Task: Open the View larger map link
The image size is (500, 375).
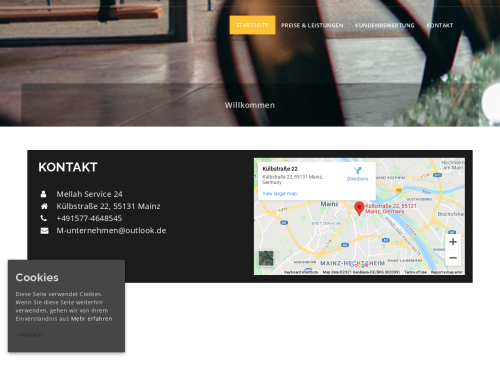Action: (x=279, y=194)
